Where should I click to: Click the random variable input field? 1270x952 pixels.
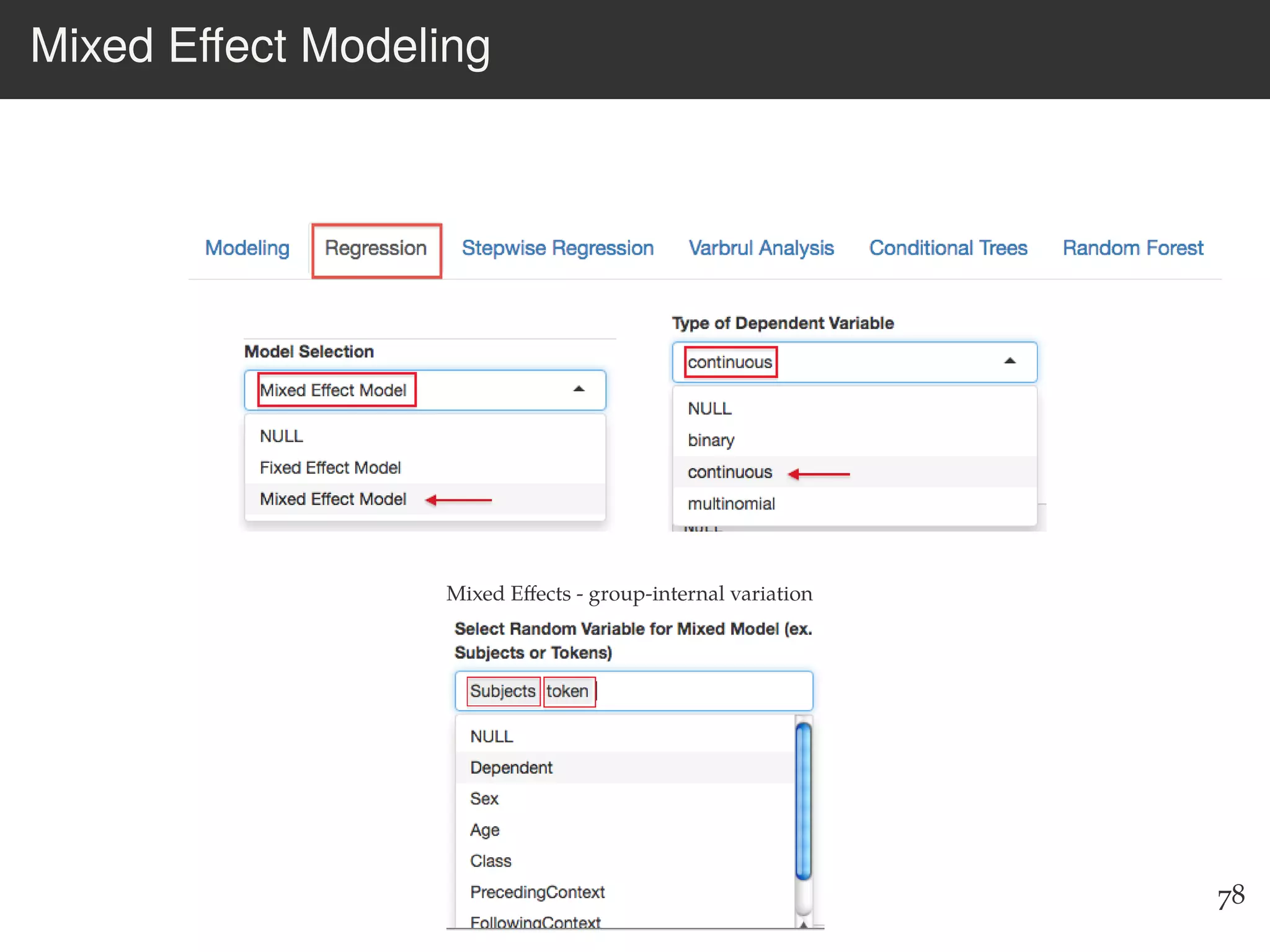click(x=701, y=691)
